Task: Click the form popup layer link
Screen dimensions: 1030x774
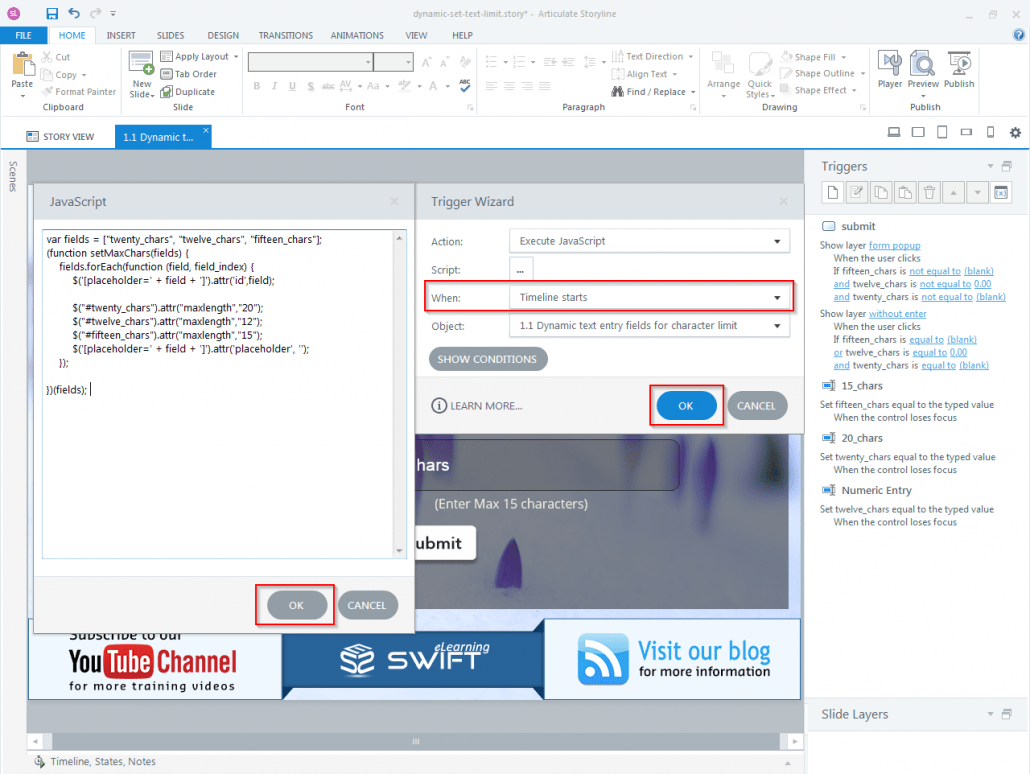Action: (894, 245)
